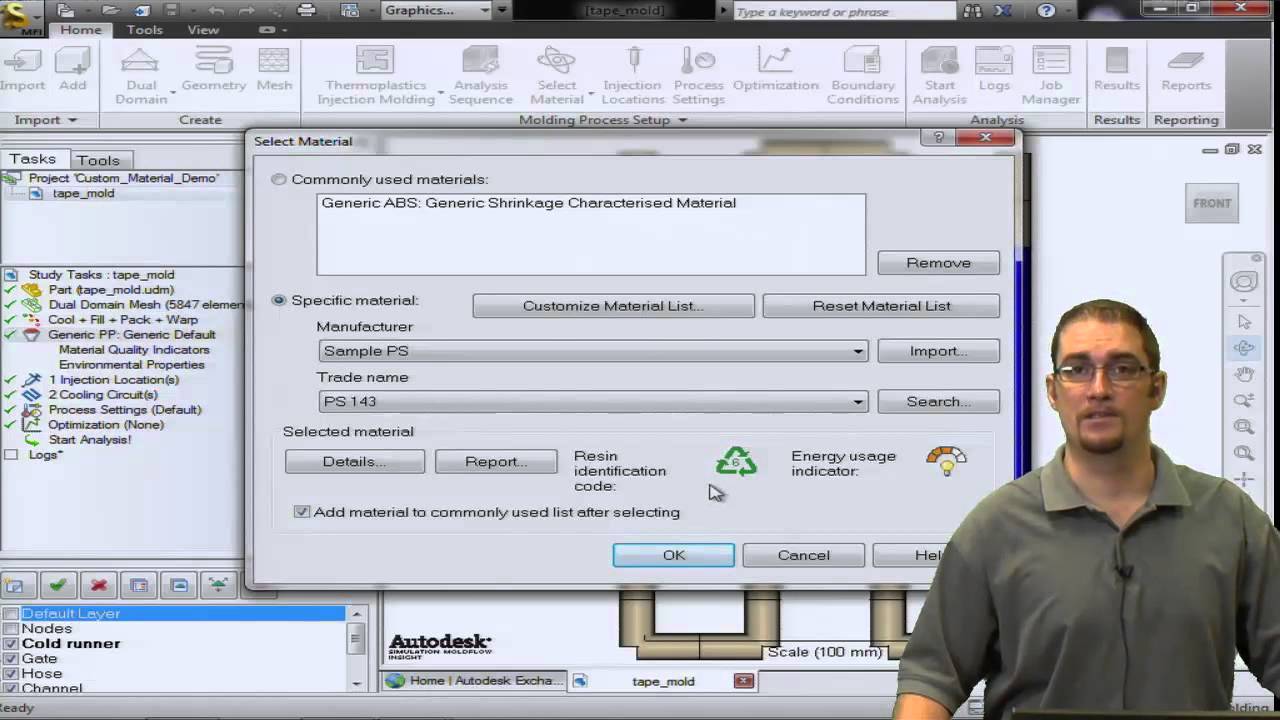Click the Select Material ribbon icon

click(x=556, y=76)
